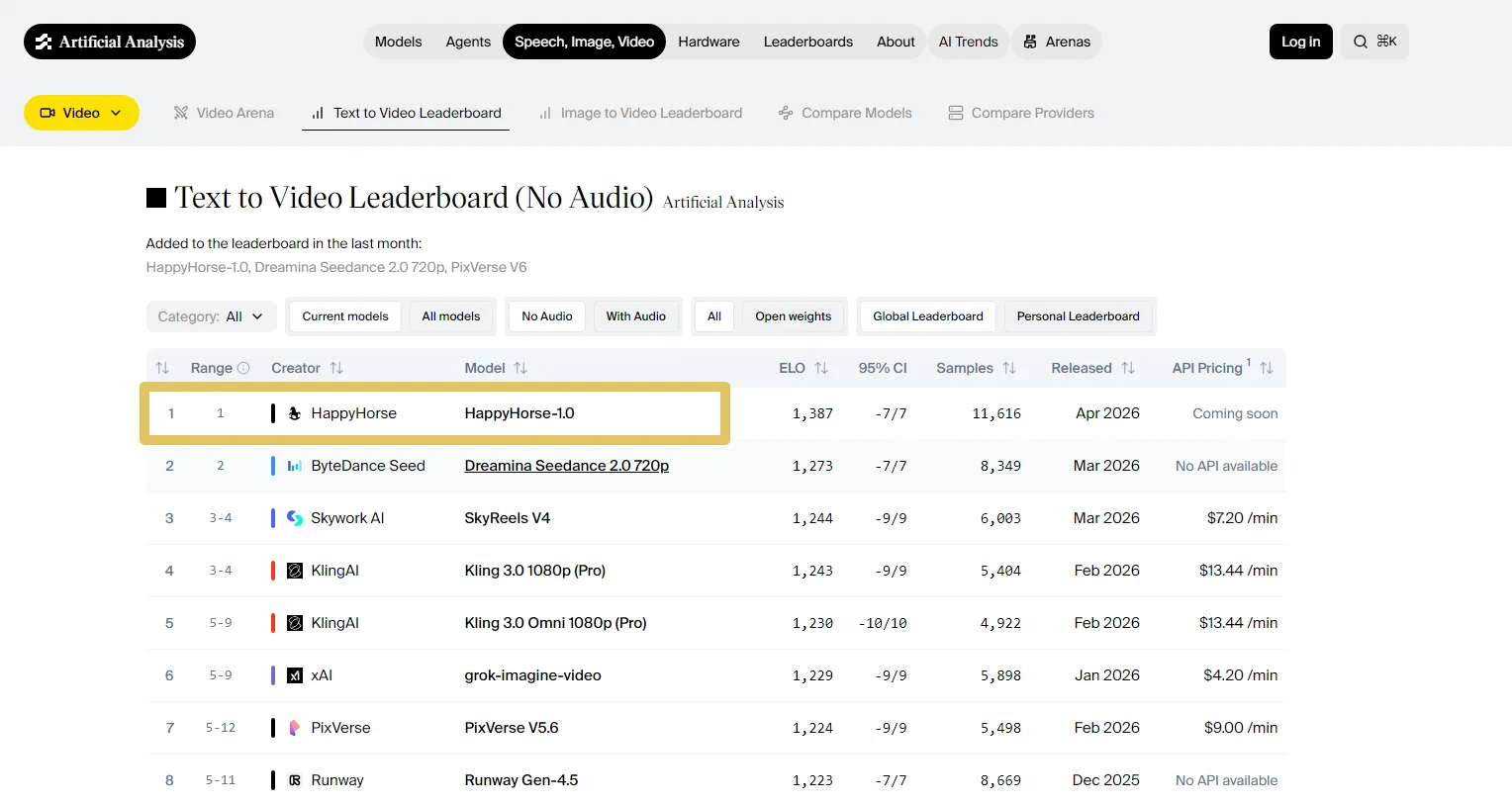
Task: Select the Current models filter
Action: [345, 316]
